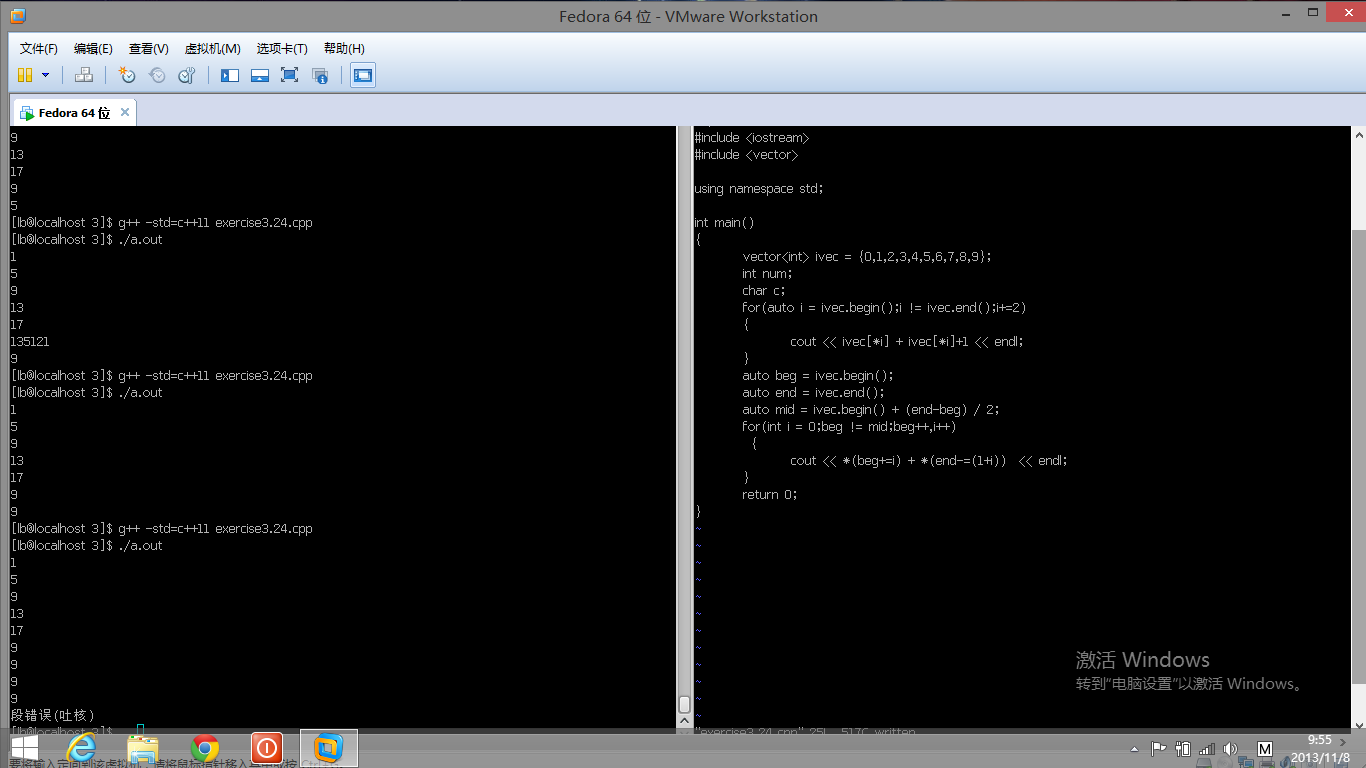Open the network signal icon
Image resolution: width=1366 pixels, height=768 pixels.
click(x=1207, y=748)
